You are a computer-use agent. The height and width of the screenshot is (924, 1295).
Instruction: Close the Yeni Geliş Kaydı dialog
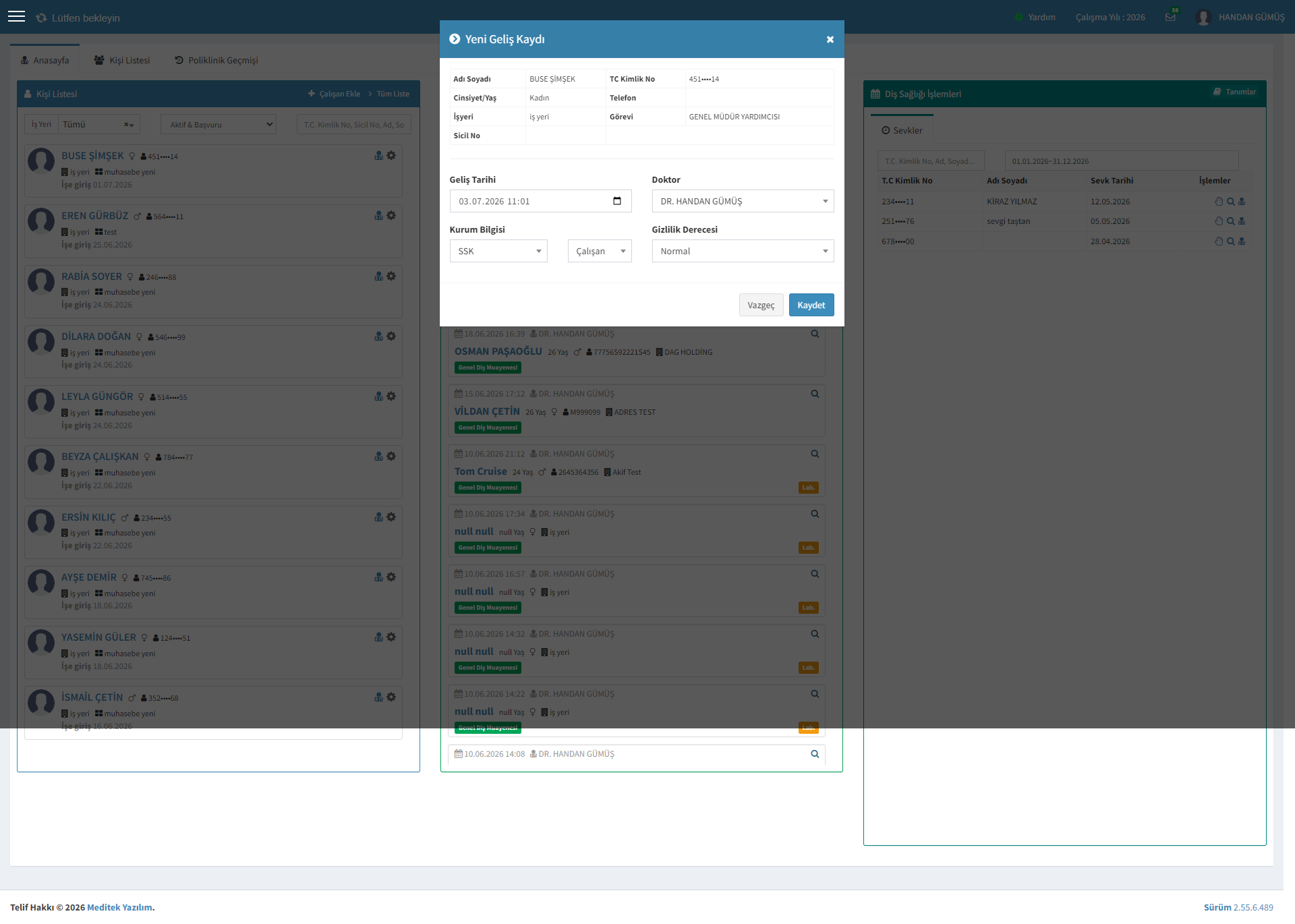830,39
